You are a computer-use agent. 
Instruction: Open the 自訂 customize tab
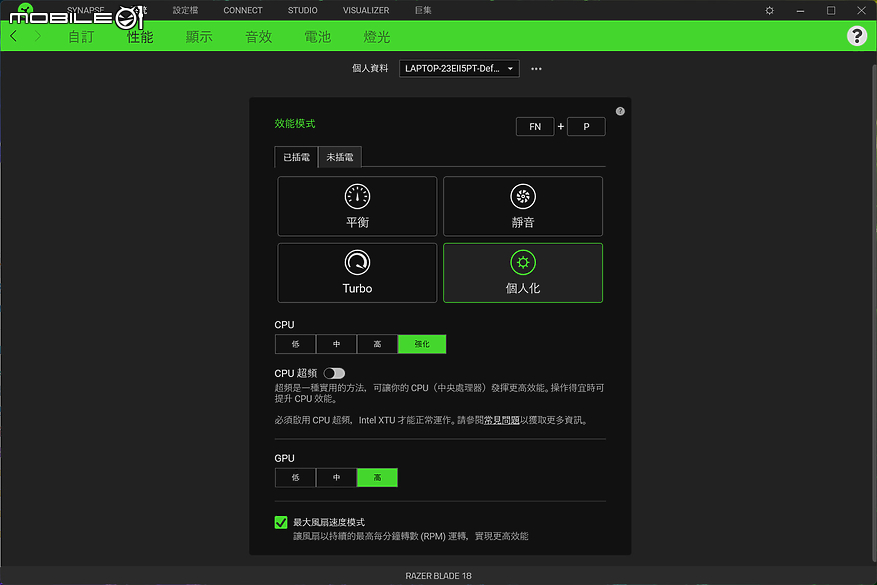(x=81, y=37)
